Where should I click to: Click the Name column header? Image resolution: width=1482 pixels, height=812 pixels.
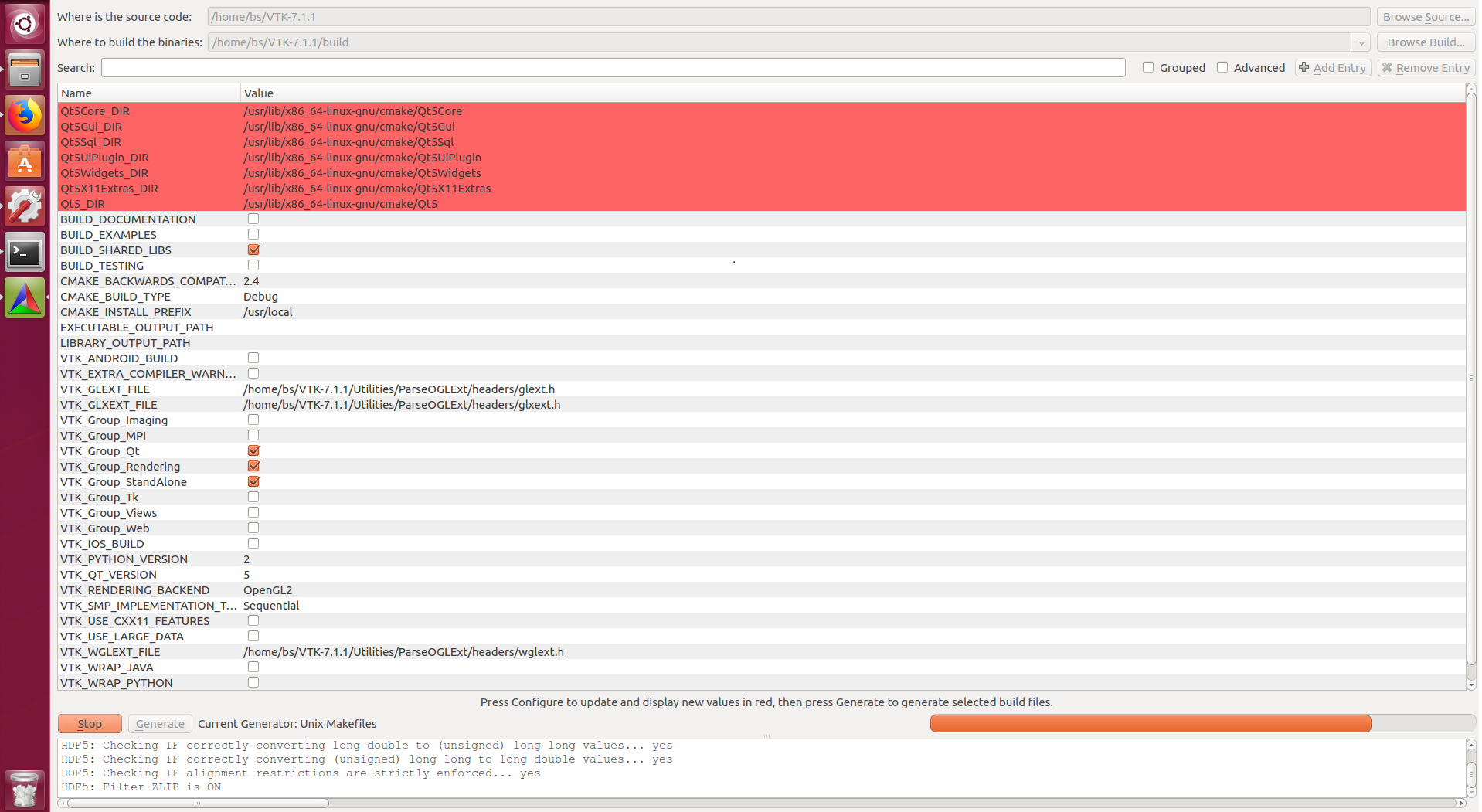[149, 93]
